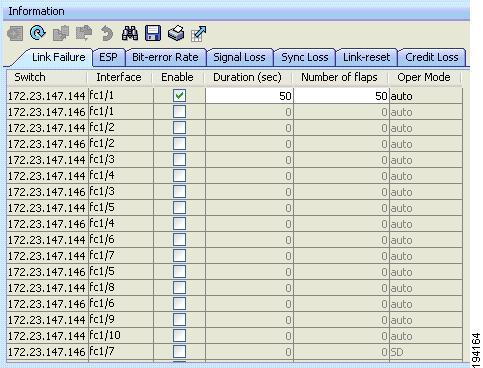Select the fc1/9 interface cell
Image resolution: width=483 pixels, height=368 pixels.
121,320
